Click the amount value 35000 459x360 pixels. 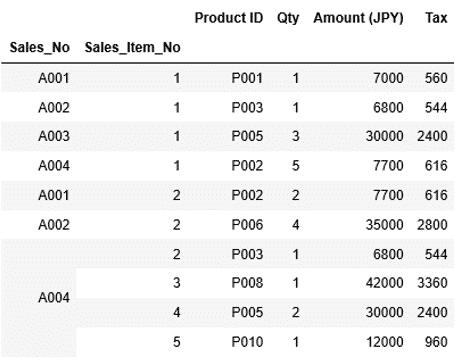click(x=384, y=225)
